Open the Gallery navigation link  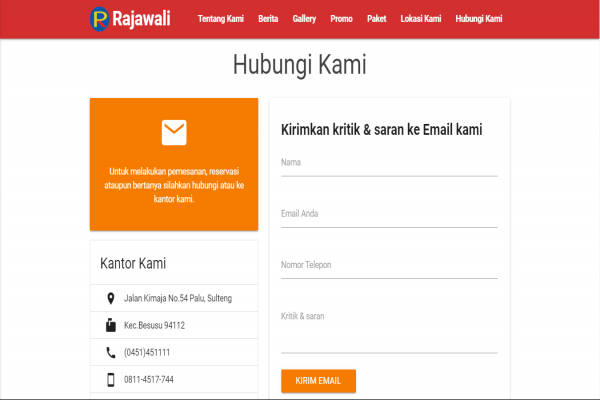(305, 19)
